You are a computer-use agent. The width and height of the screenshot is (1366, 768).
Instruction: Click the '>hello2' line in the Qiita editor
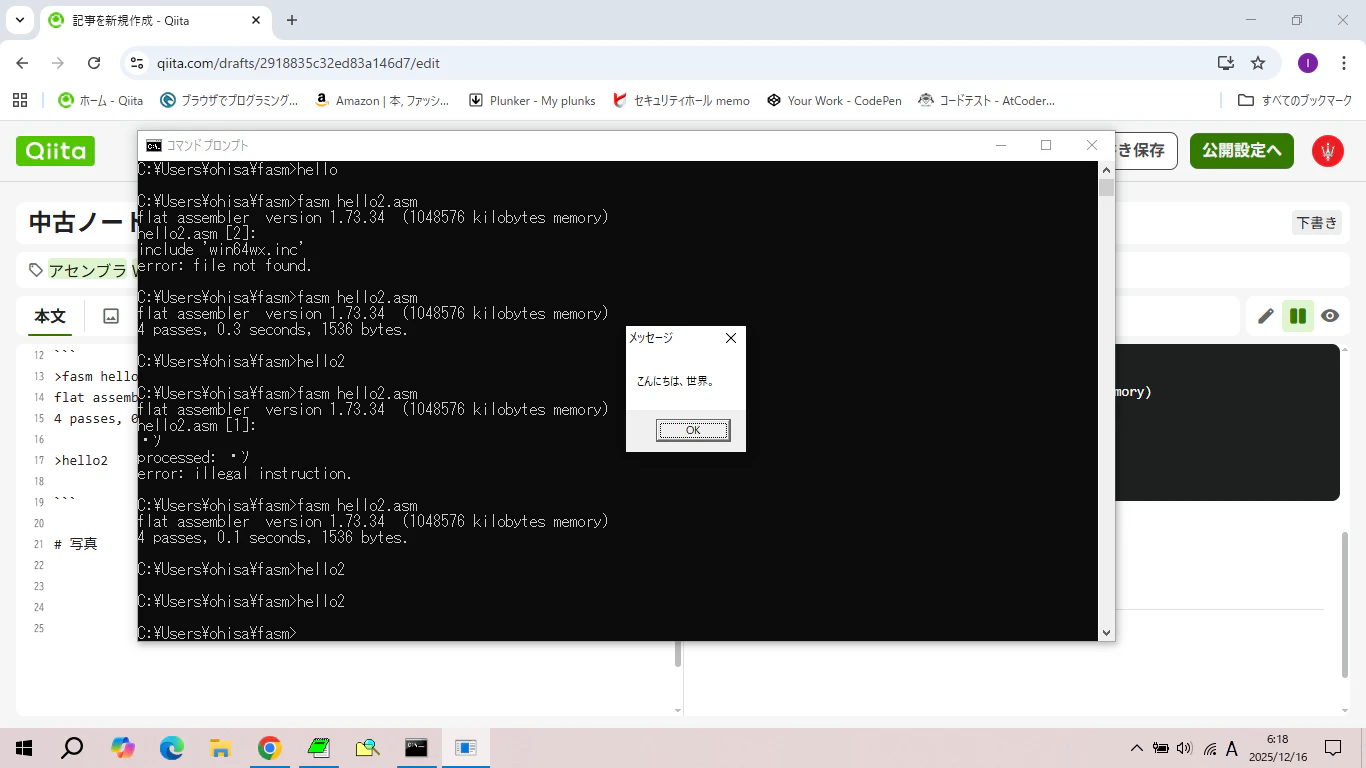click(x=81, y=461)
